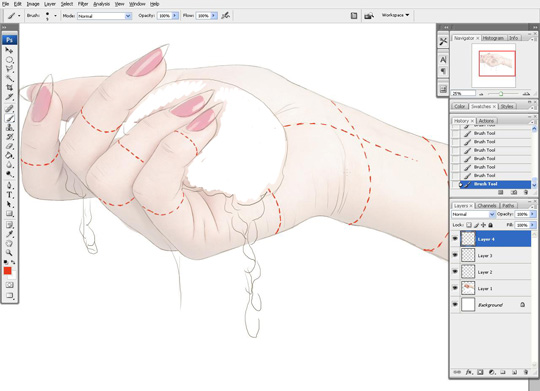Image resolution: width=540 pixels, height=391 pixels.
Task: Add layer style fx icon
Action: tap(469, 372)
